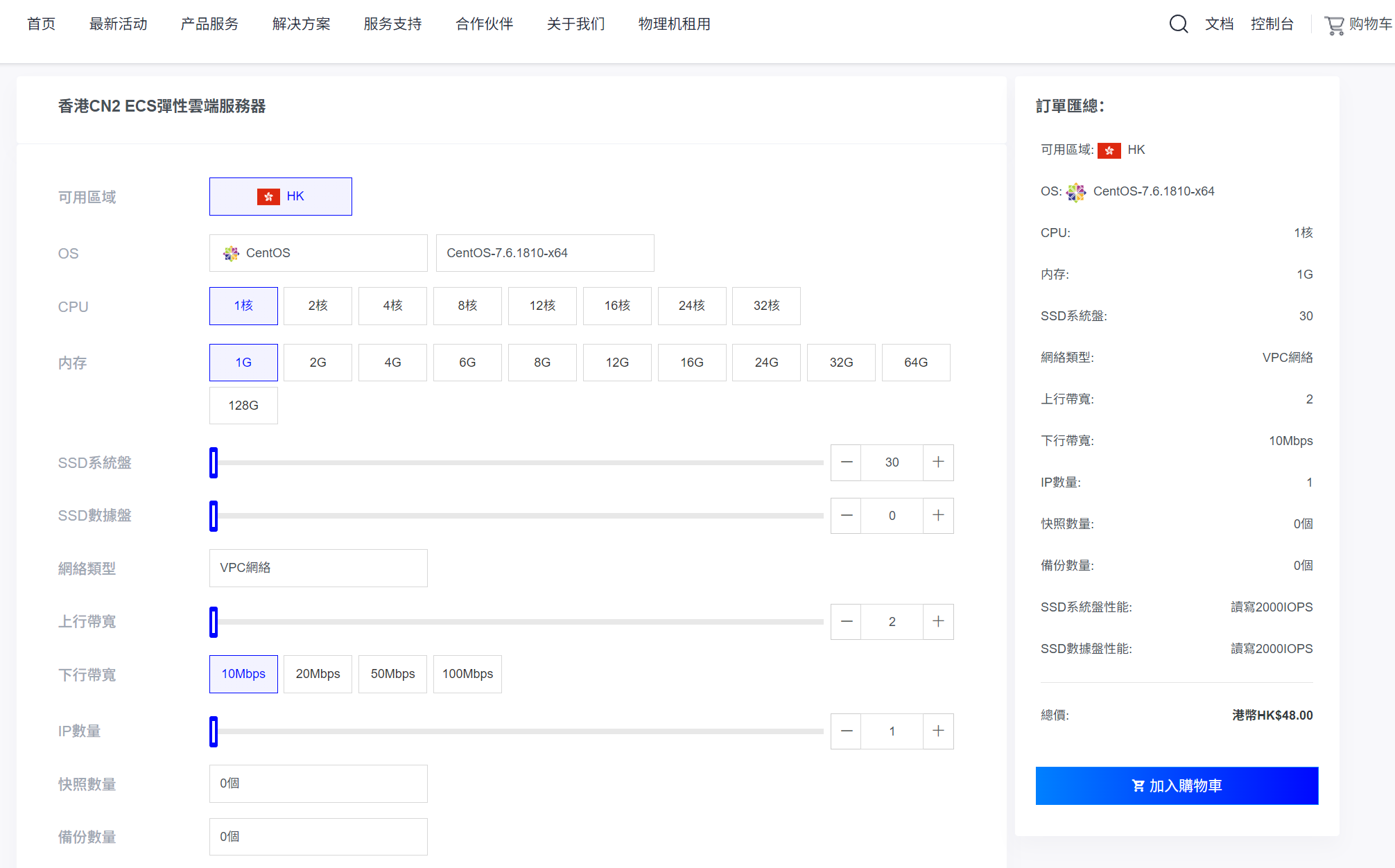The image size is (1395, 868).
Task: Click 加入購物車 button
Action: pos(1177,785)
